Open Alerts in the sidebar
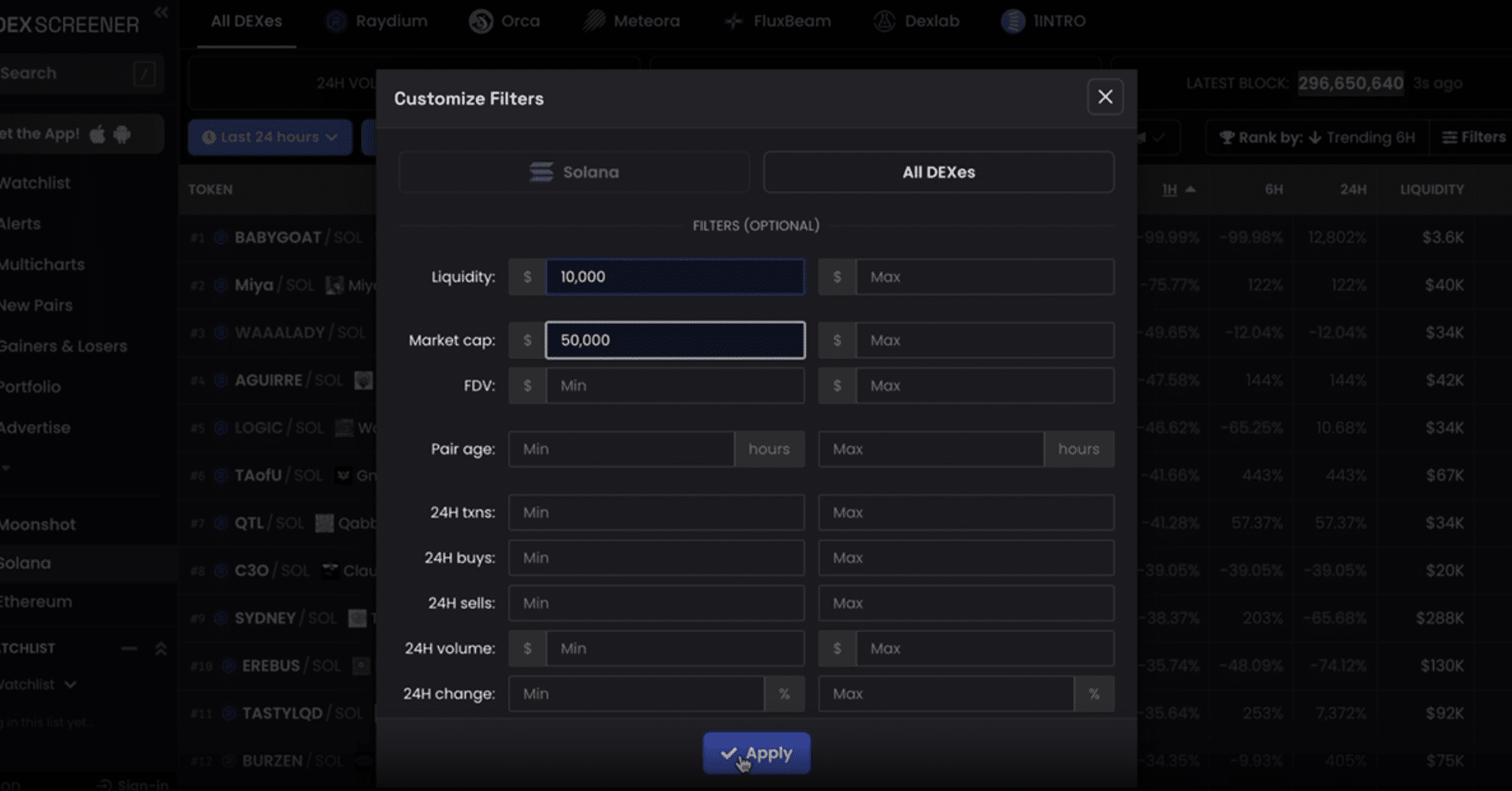The height and width of the screenshot is (791, 1512). coord(20,224)
